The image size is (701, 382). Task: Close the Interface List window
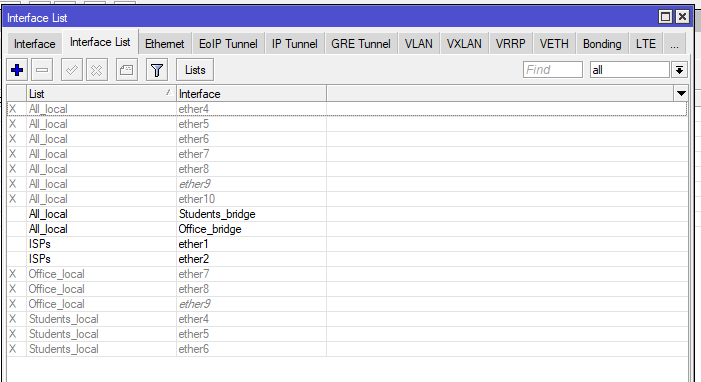tap(682, 17)
